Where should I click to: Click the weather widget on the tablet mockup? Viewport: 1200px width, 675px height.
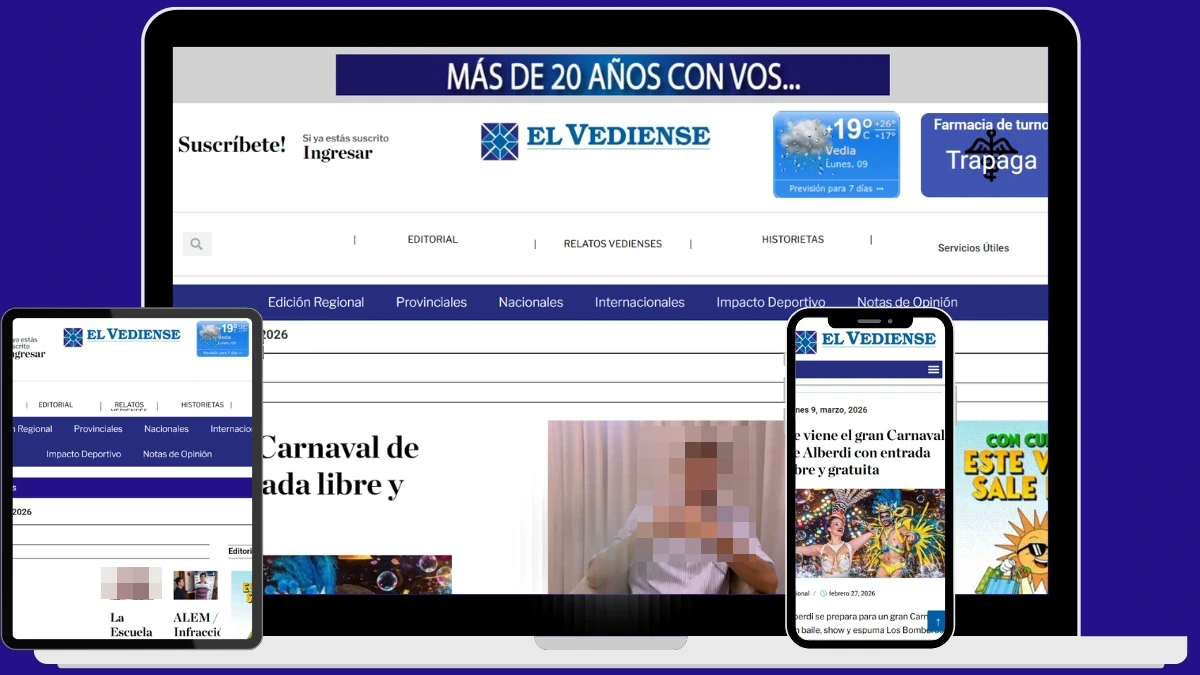222,338
